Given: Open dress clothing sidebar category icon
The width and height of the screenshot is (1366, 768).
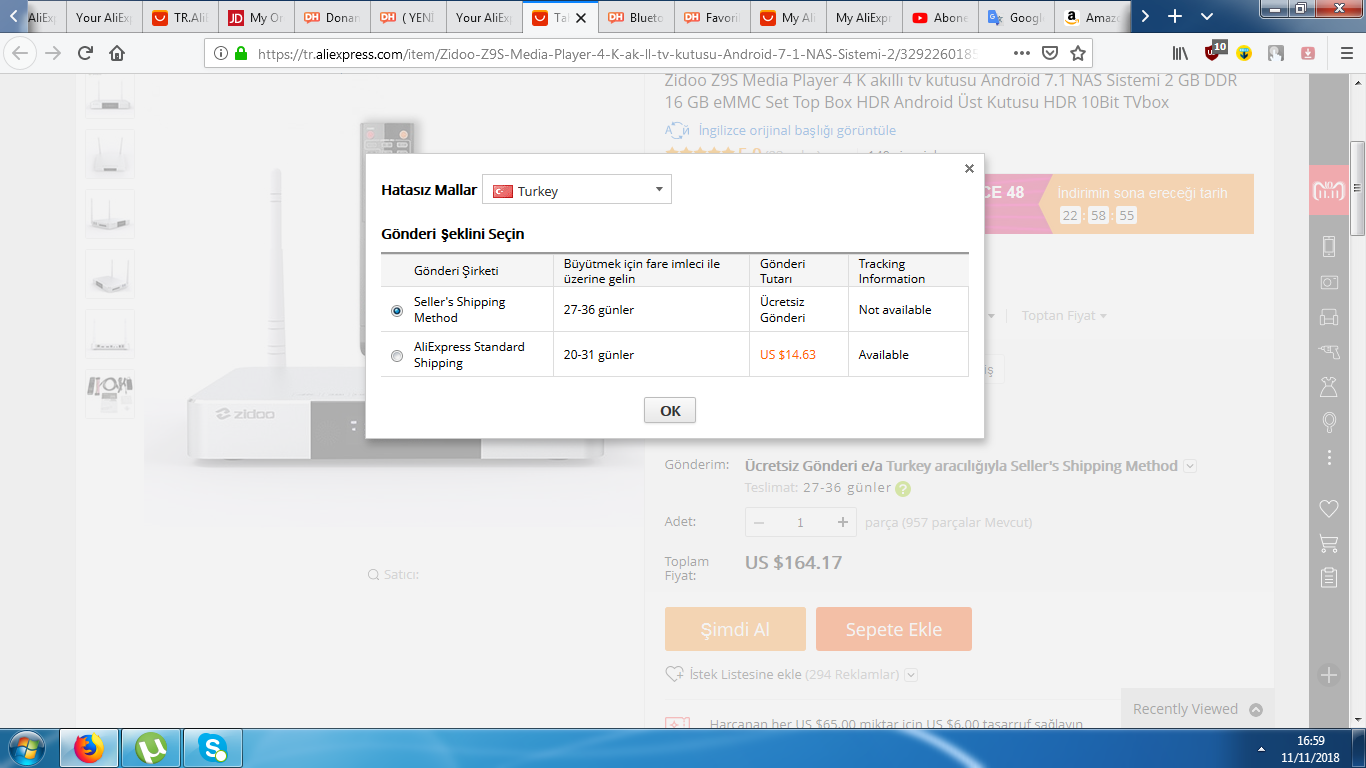Looking at the screenshot, I should tap(1329, 387).
